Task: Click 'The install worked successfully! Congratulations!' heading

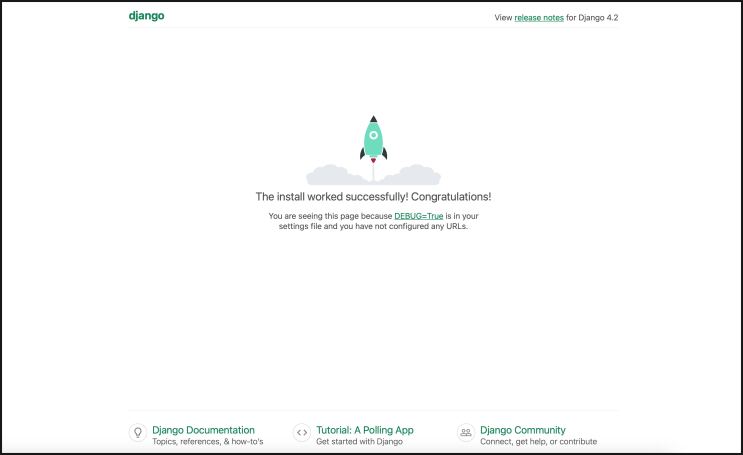Action: pos(373,197)
